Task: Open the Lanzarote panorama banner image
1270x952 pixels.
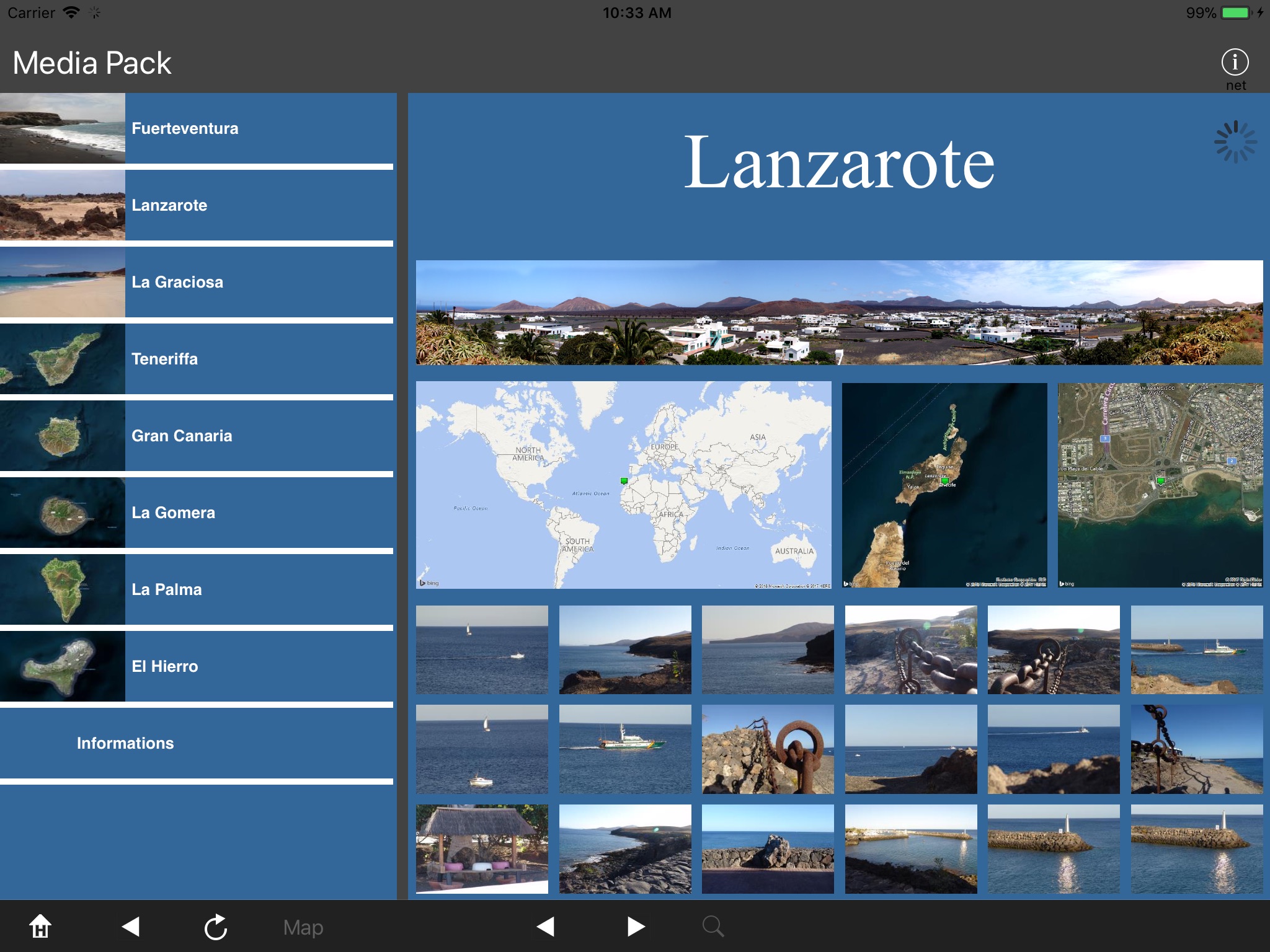Action: coord(838,312)
